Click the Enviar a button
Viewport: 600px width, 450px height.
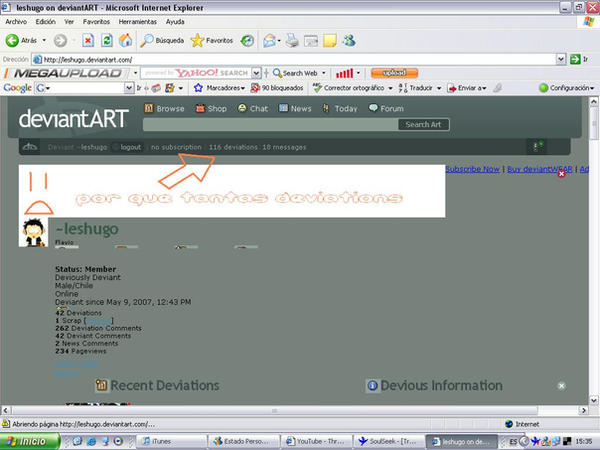point(466,88)
